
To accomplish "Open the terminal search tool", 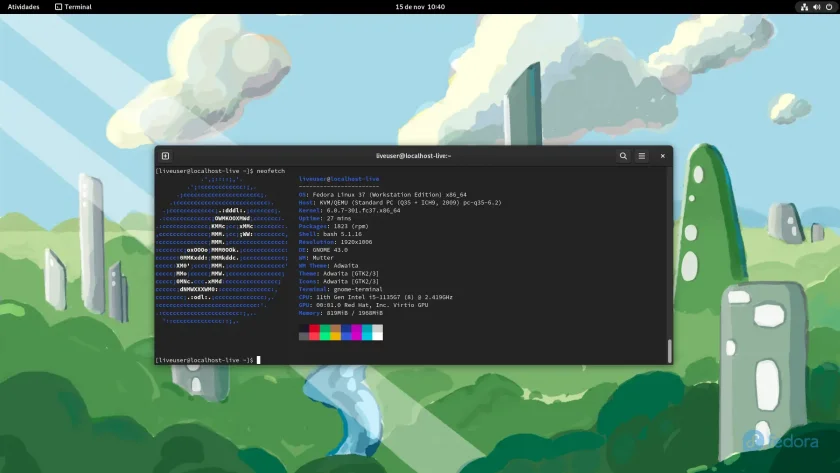I will [623, 156].
